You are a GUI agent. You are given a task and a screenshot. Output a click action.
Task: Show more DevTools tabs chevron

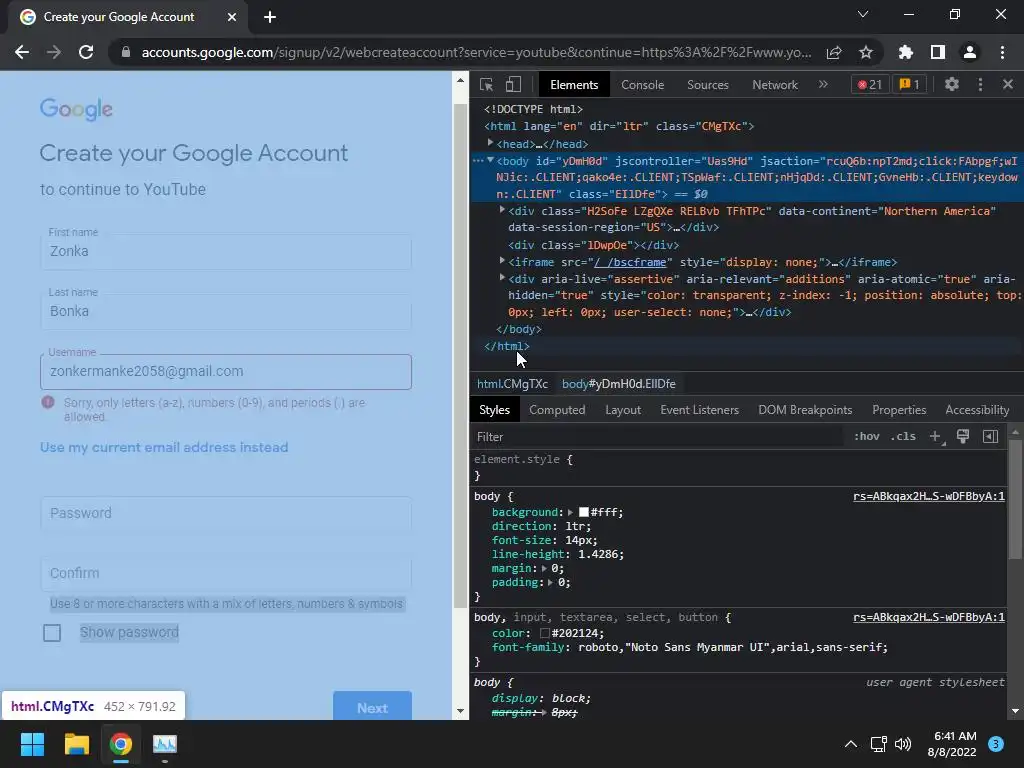823,84
